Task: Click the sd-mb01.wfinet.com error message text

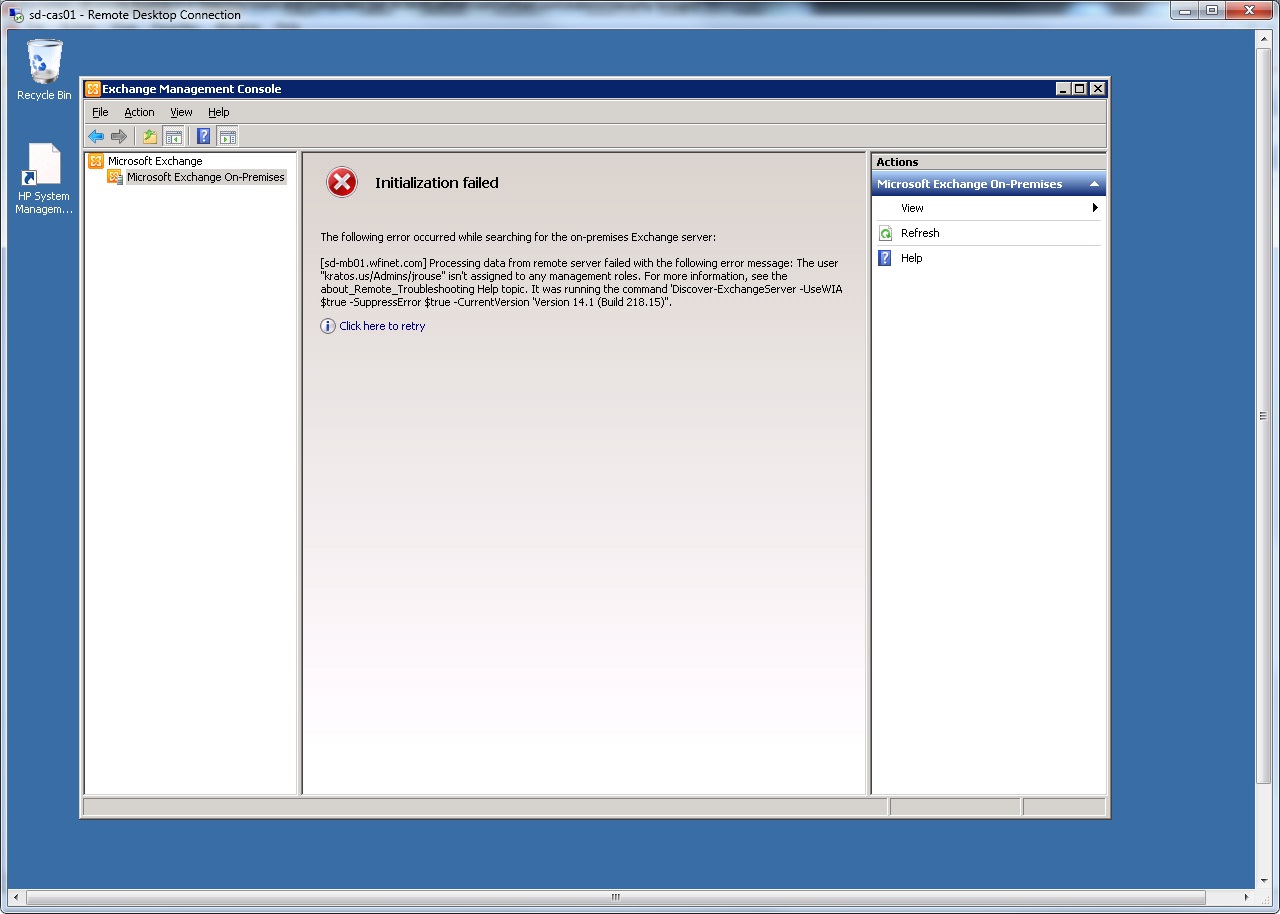Action: [582, 282]
